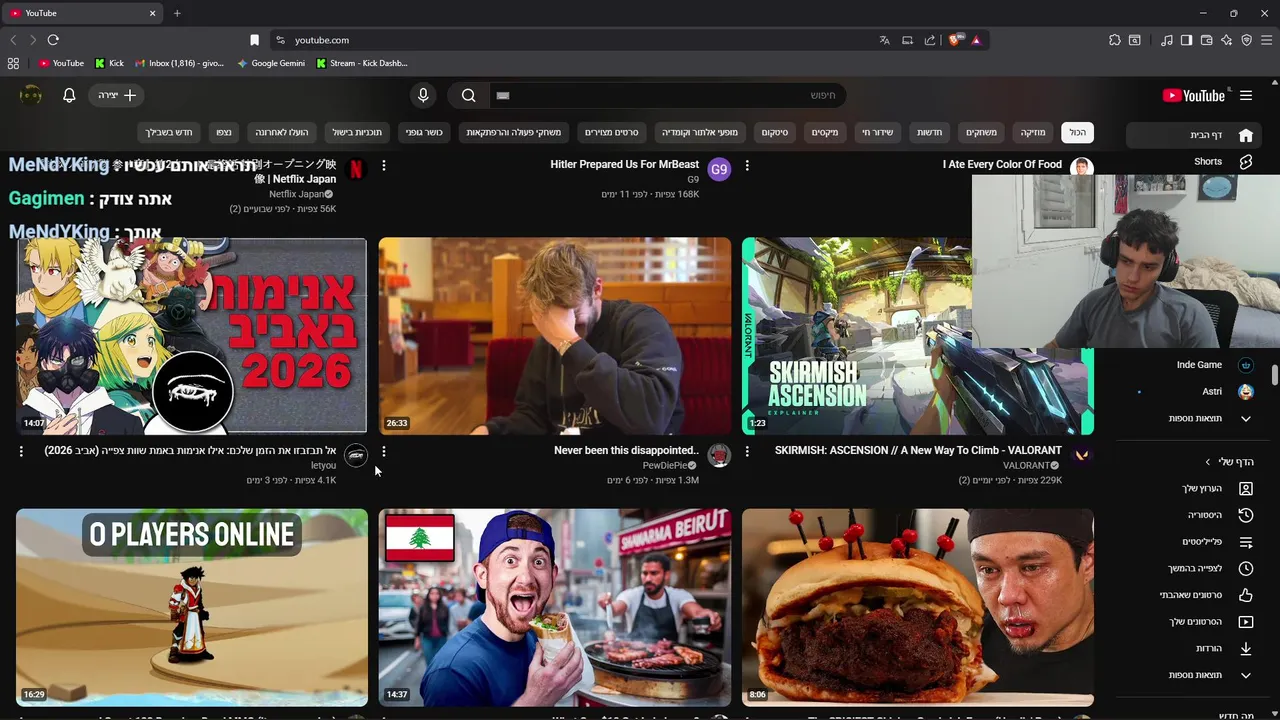Image resolution: width=1280 pixels, height=720 pixels.
Task: Click the share page icon in address bar
Action: pos(930,40)
